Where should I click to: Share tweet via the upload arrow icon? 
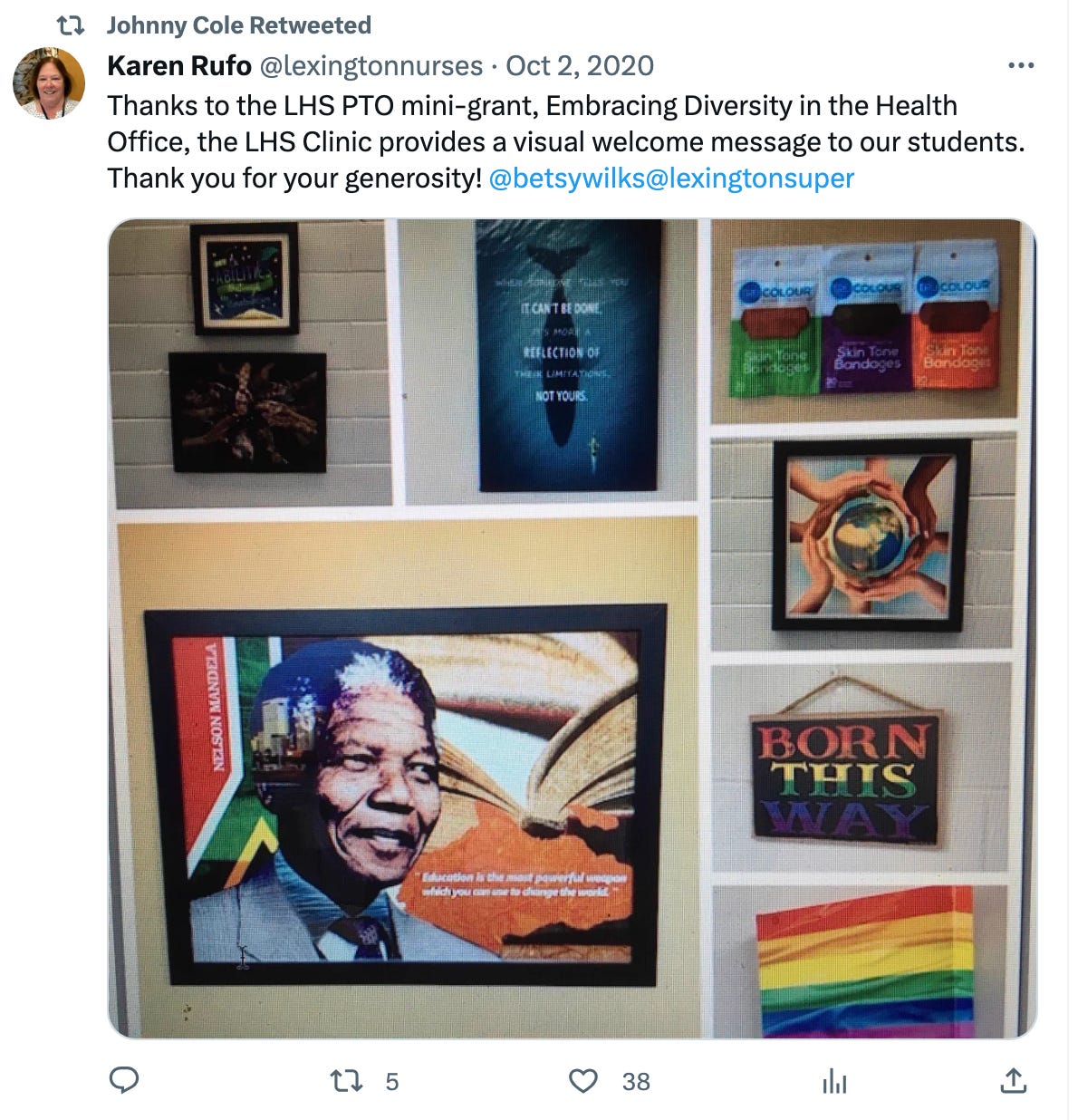coord(1014,1080)
